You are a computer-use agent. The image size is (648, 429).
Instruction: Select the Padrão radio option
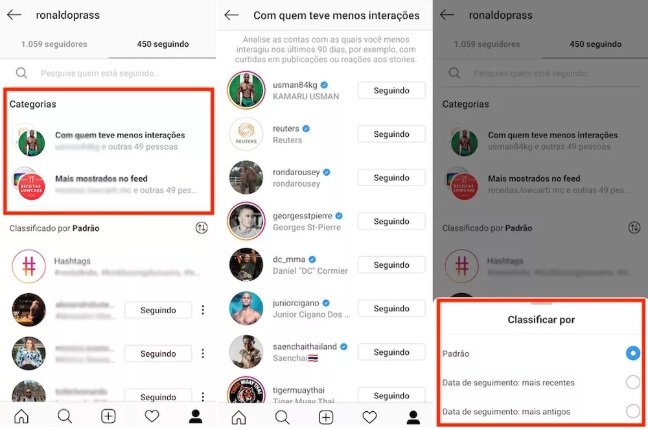[633, 353]
